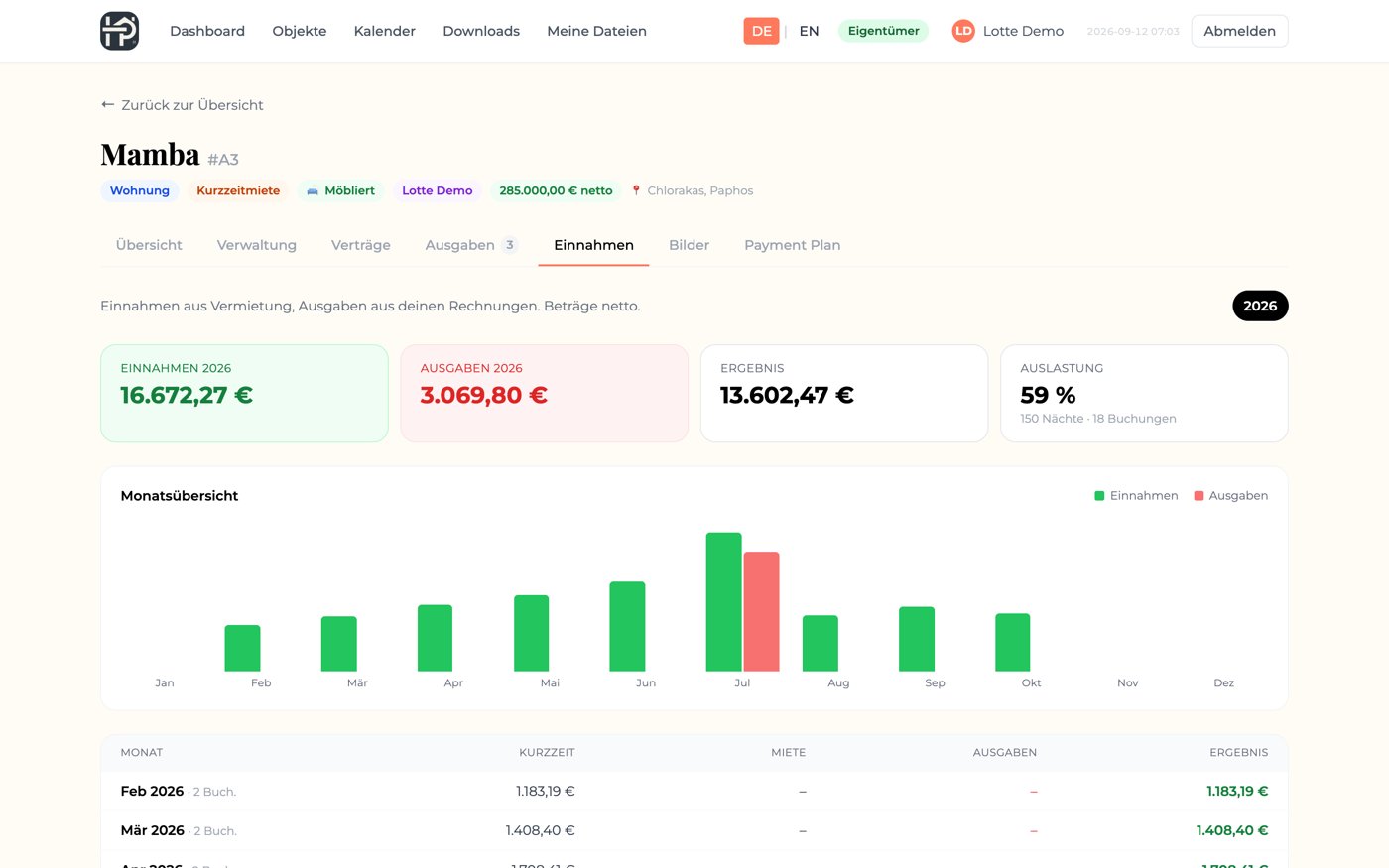Click the back arrow icon
The height and width of the screenshot is (868, 1389).
pos(108,104)
